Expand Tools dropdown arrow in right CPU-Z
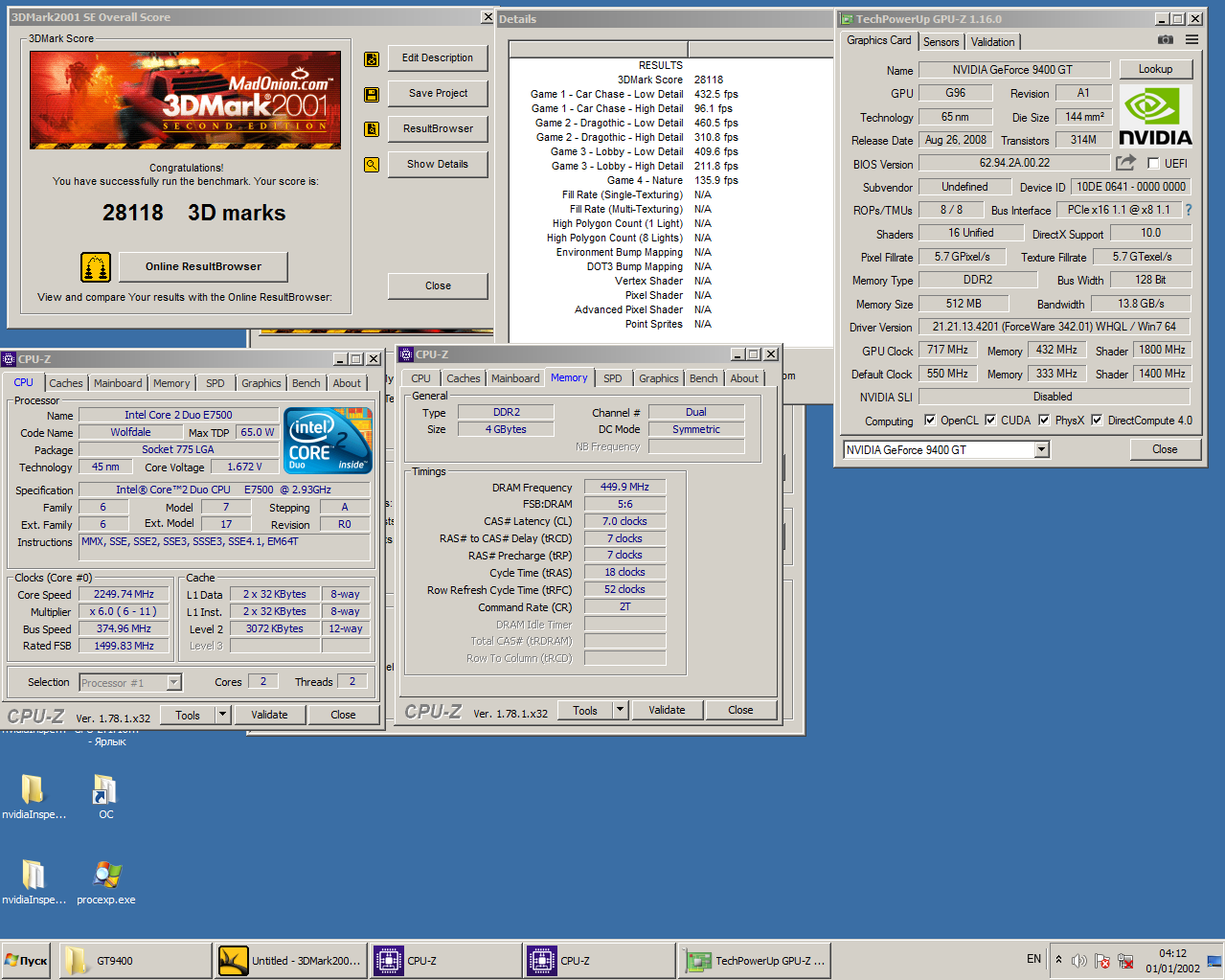The height and width of the screenshot is (980, 1225). 620,710
